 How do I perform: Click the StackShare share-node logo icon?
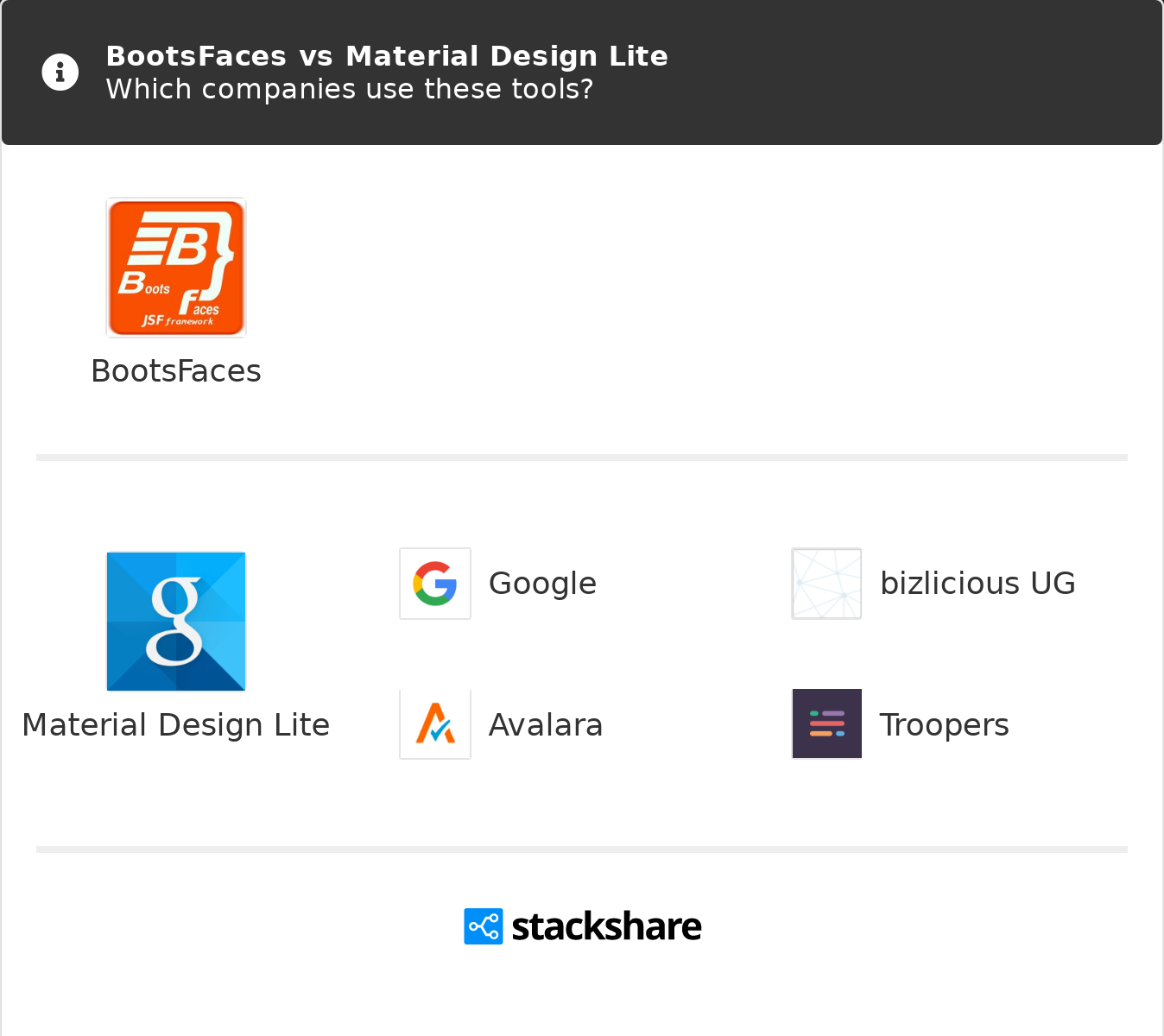pyautogui.click(x=484, y=926)
